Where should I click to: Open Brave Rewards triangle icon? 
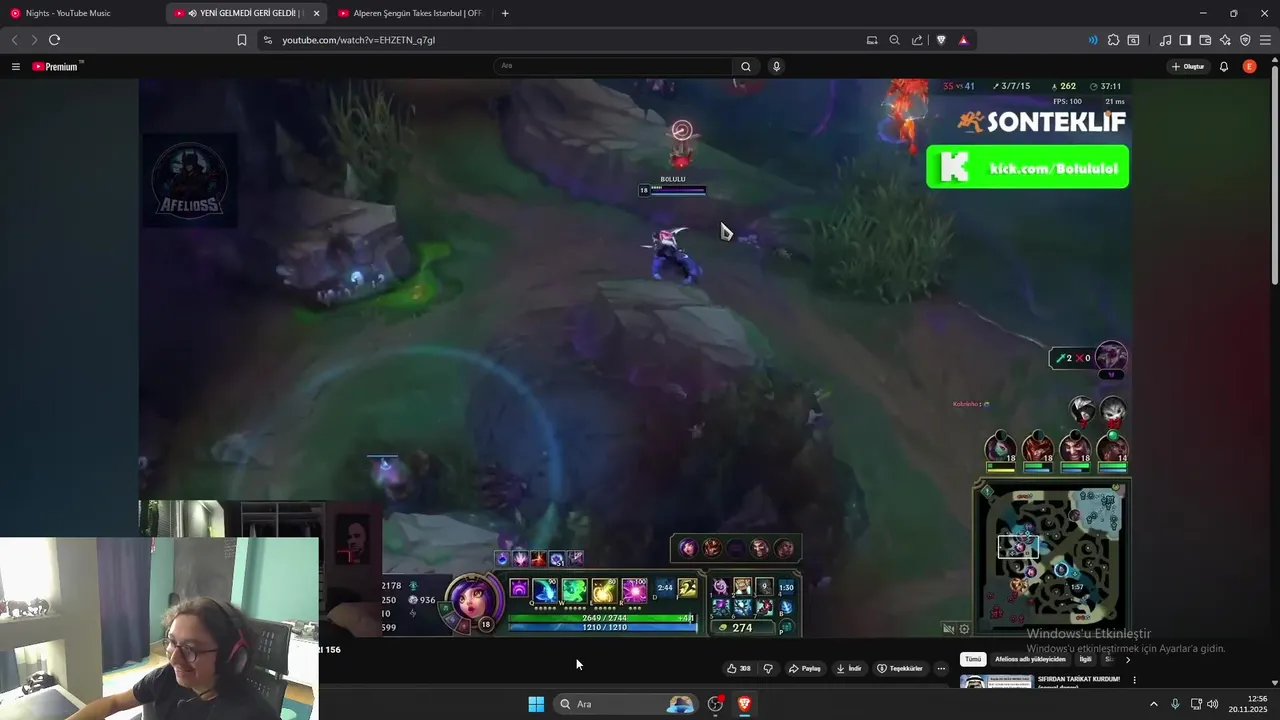point(963,40)
